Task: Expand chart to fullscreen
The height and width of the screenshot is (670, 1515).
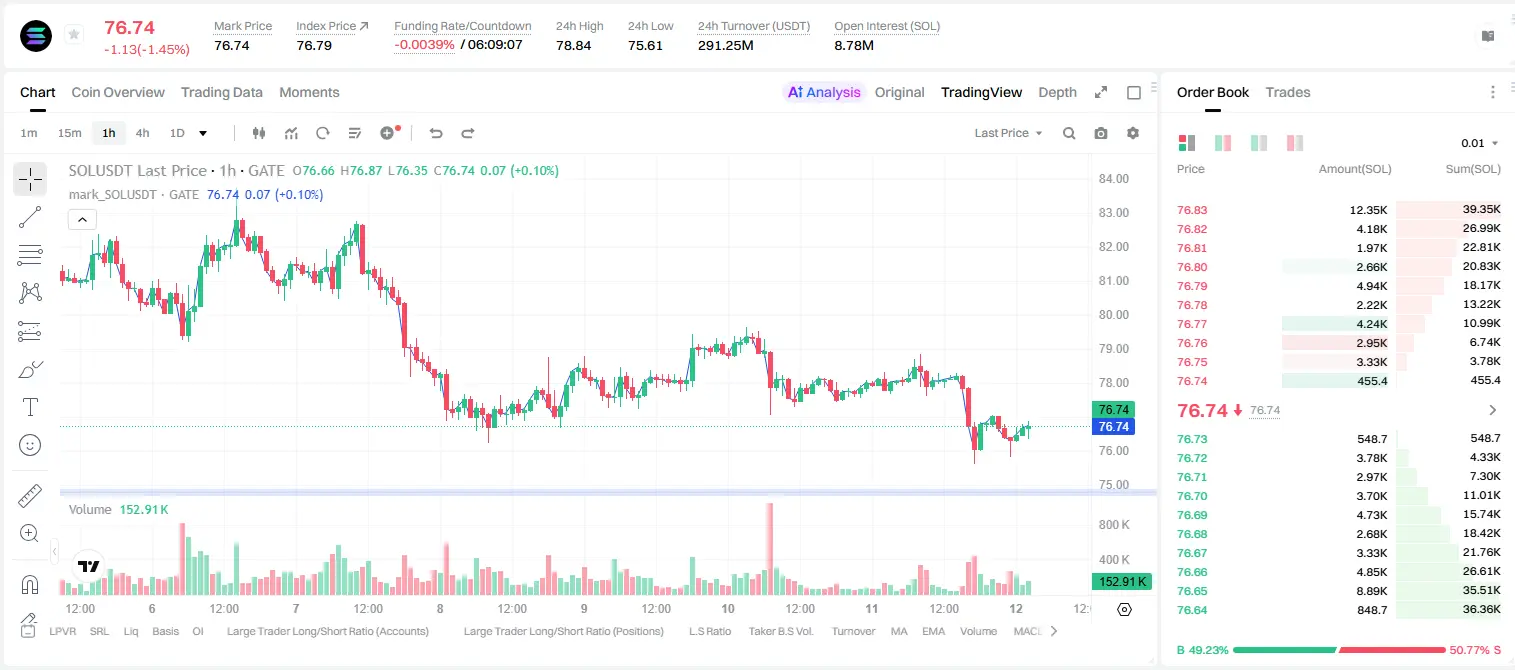Action: 1101,92
